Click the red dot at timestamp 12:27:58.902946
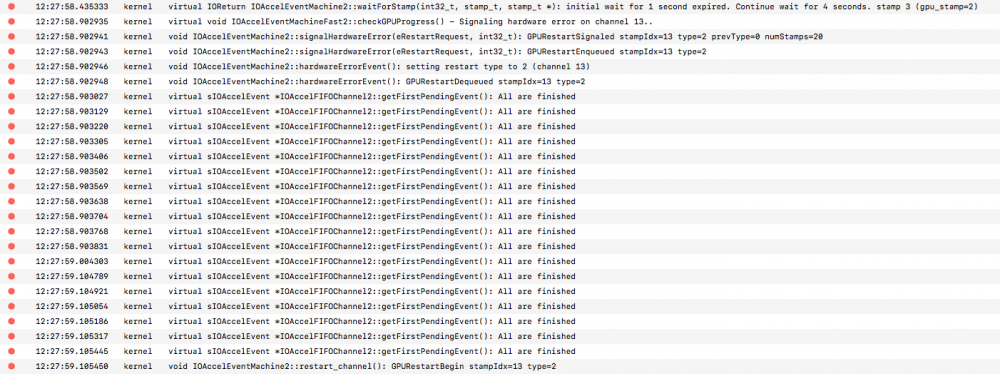This screenshot has width=1000, height=374. [x=11, y=66]
